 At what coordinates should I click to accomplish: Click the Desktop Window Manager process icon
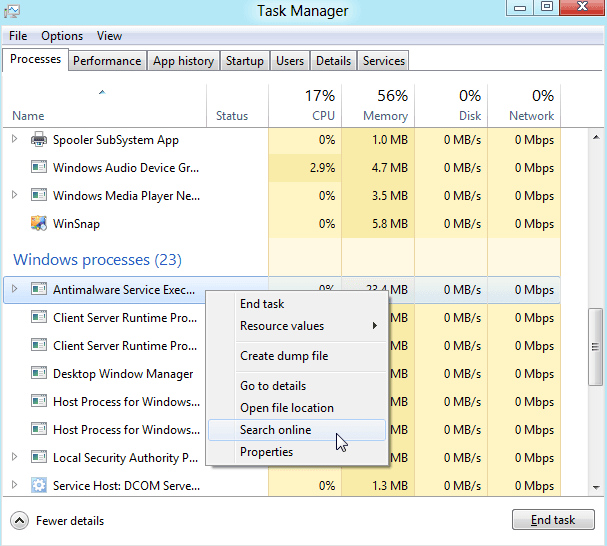(x=39, y=374)
